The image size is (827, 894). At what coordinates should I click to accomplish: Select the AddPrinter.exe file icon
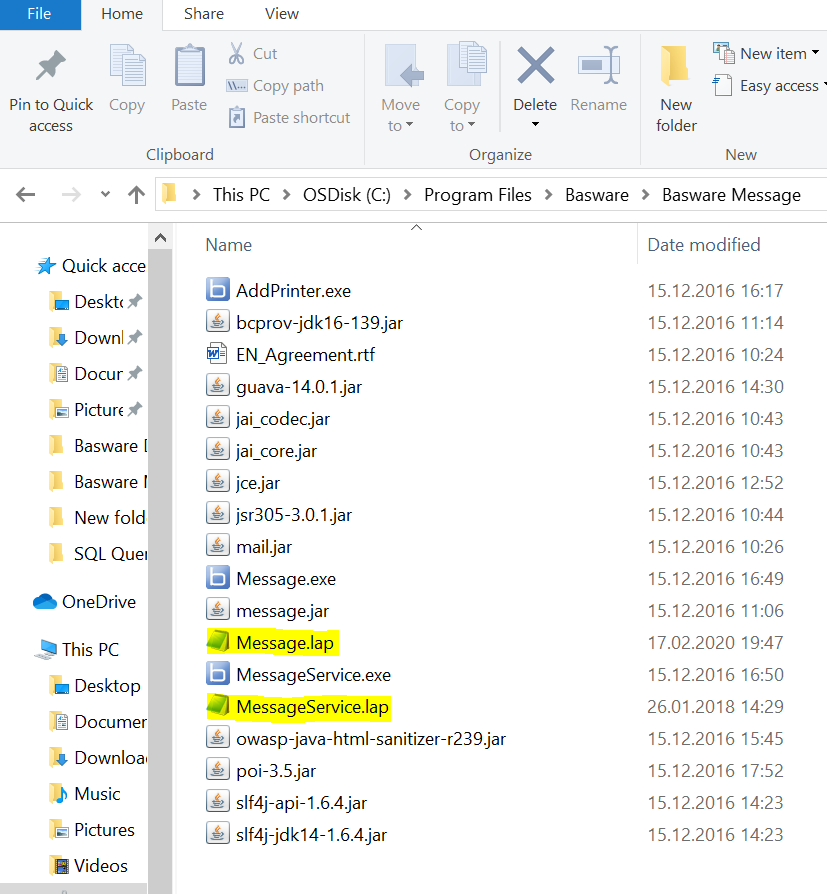tap(218, 291)
